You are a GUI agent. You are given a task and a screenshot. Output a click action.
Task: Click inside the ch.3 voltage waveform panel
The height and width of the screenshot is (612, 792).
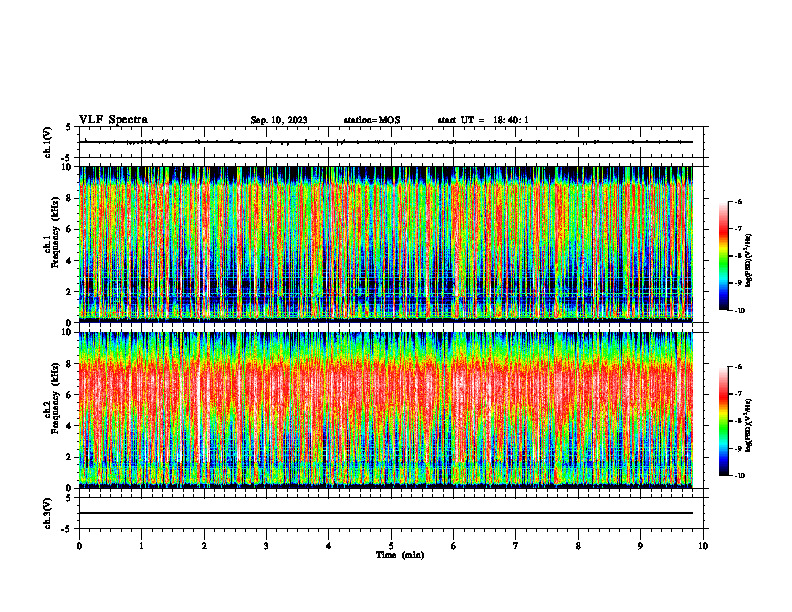coord(391,513)
